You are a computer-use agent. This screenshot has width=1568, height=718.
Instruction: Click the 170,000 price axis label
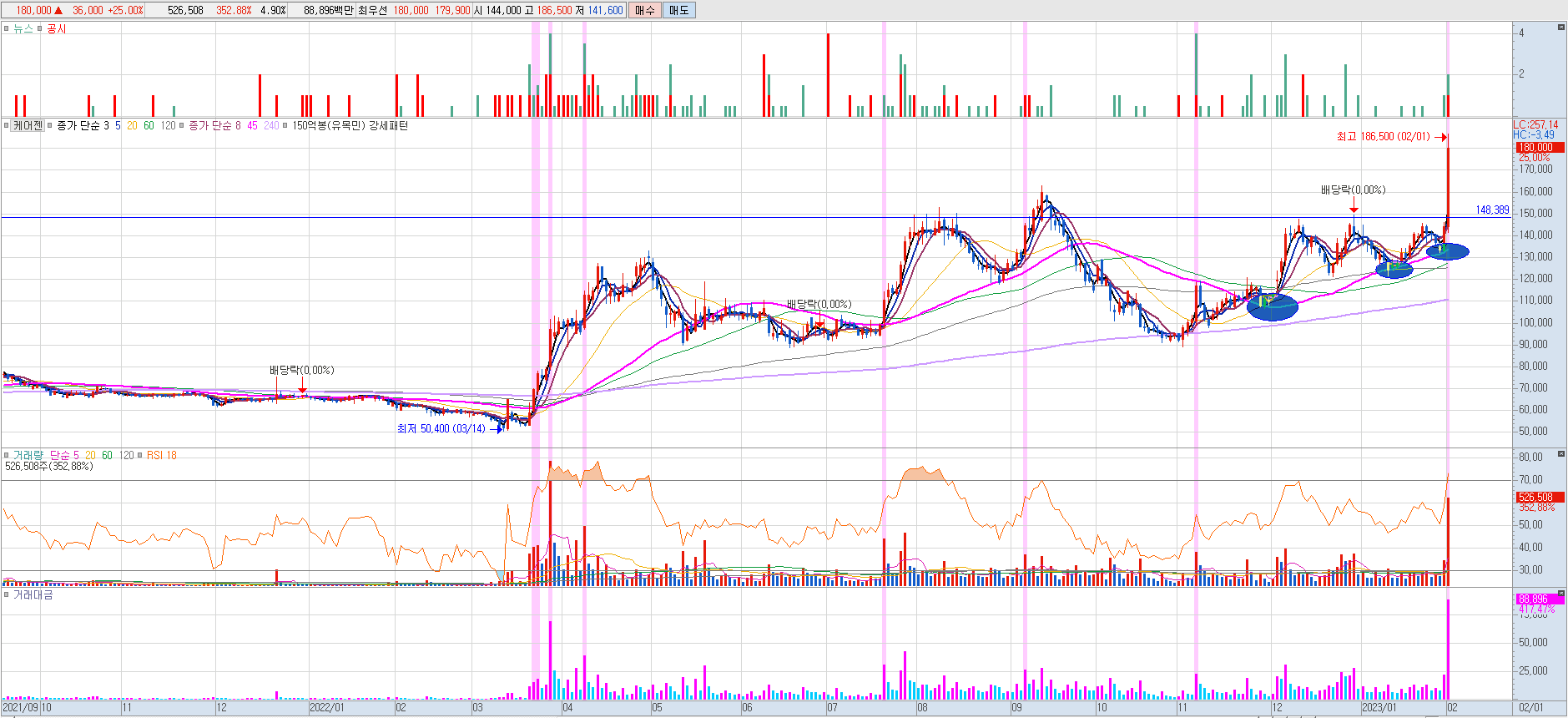(1535, 169)
